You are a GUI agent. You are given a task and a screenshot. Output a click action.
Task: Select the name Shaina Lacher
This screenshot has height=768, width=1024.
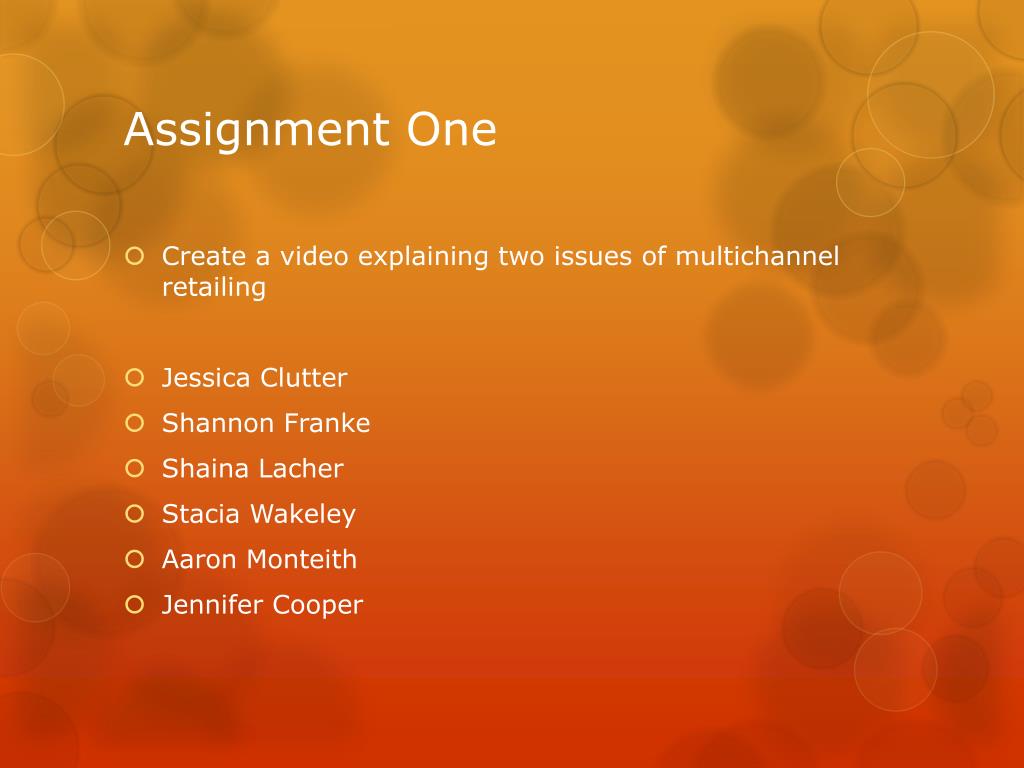coord(253,469)
